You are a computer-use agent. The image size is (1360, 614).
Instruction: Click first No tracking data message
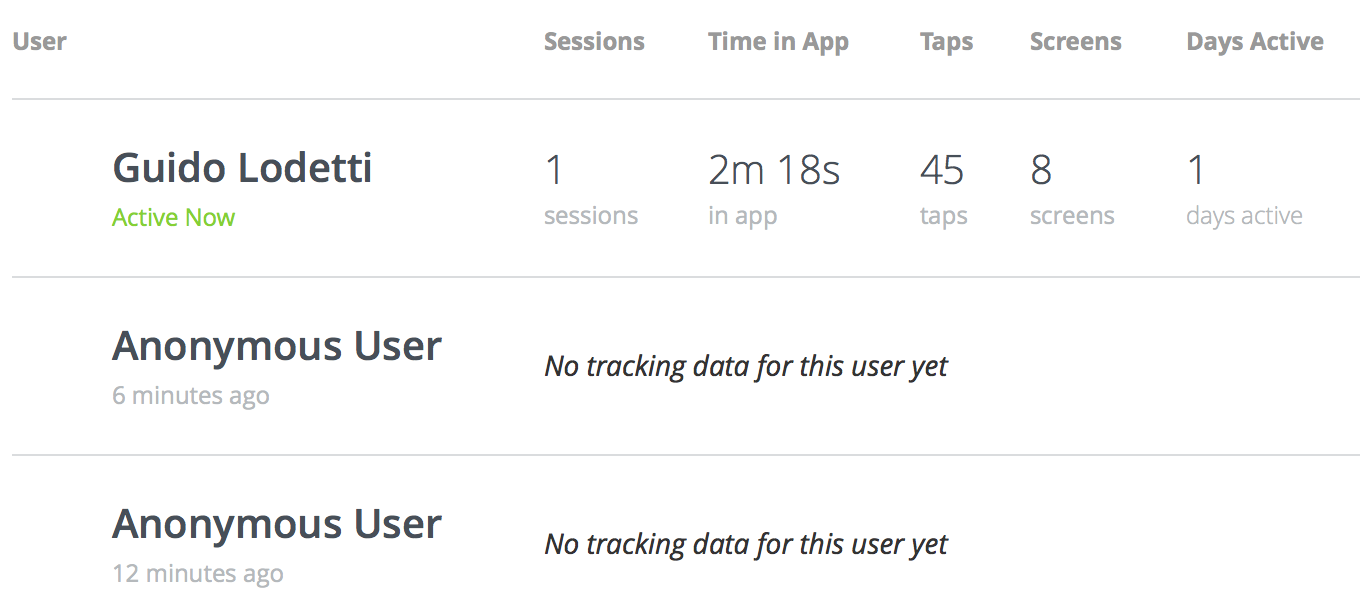pos(745,367)
